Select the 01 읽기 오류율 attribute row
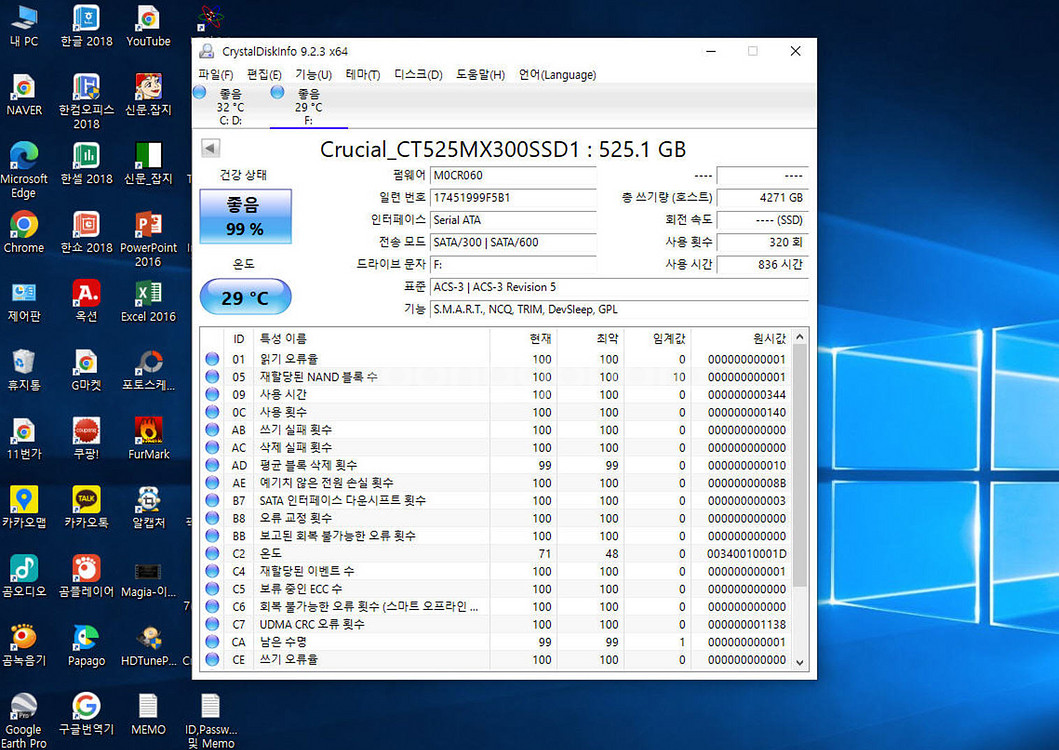The image size is (1059, 750). (496, 359)
